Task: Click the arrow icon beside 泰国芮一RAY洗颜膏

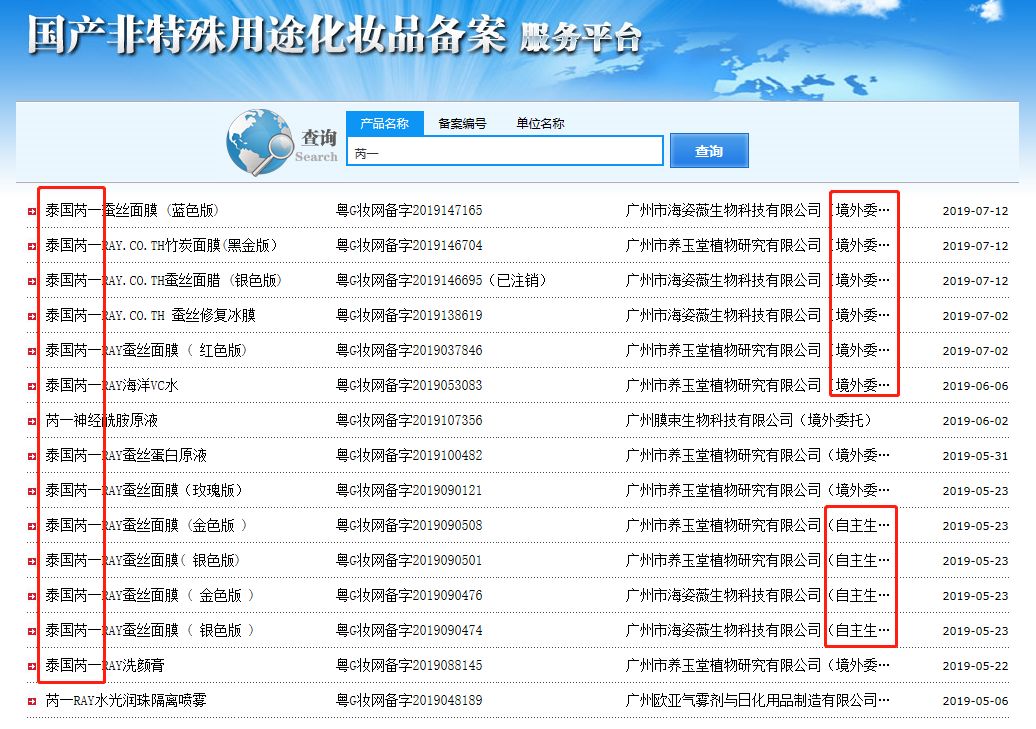Action: tap(31, 664)
